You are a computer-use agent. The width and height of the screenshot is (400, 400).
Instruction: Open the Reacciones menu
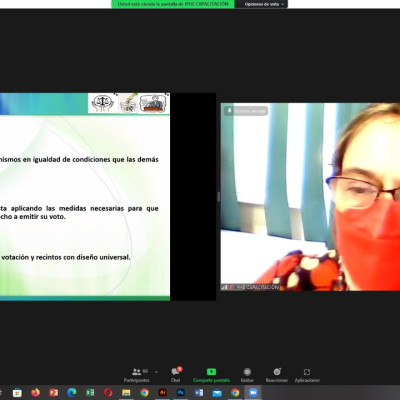click(x=277, y=375)
